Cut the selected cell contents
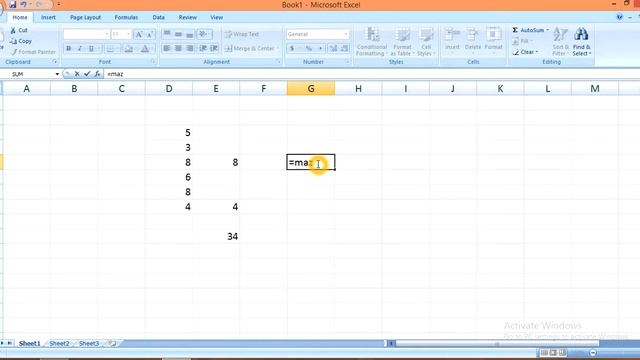The width and height of the screenshot is (640, 360). pos(19,30)
